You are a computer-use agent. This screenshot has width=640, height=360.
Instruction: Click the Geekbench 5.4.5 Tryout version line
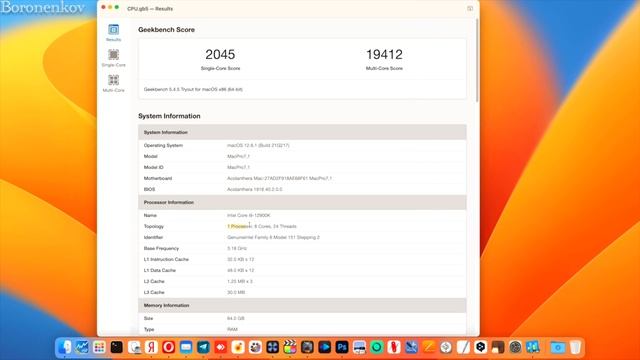point(193,89)
